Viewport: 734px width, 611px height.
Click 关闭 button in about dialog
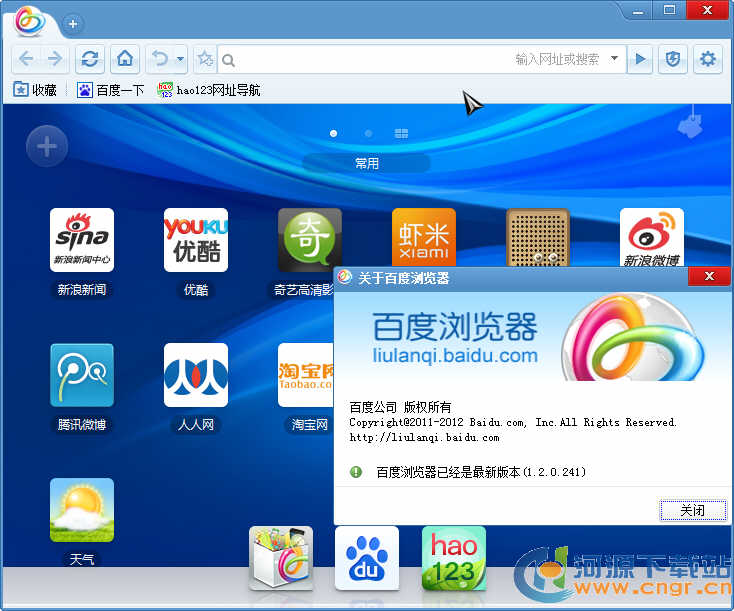pyautogui.click(x=693, y=510)
